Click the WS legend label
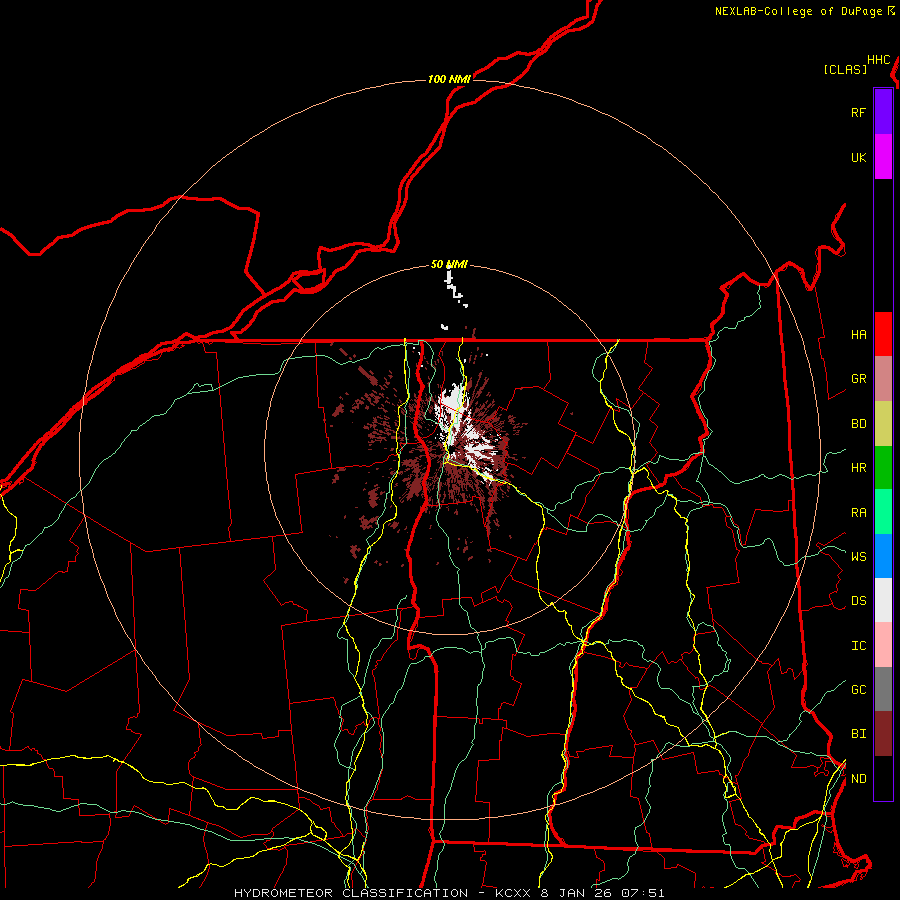900x900 pixels. pos(858,556)
